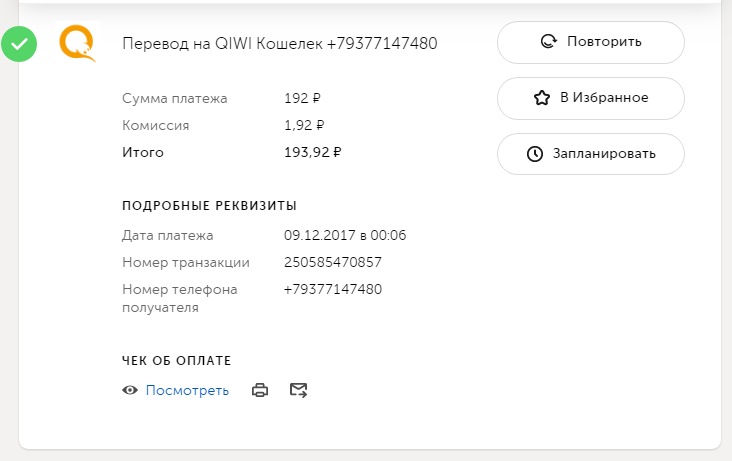
Task: Click the recipient phone number under details
Action: pos(333,290)
